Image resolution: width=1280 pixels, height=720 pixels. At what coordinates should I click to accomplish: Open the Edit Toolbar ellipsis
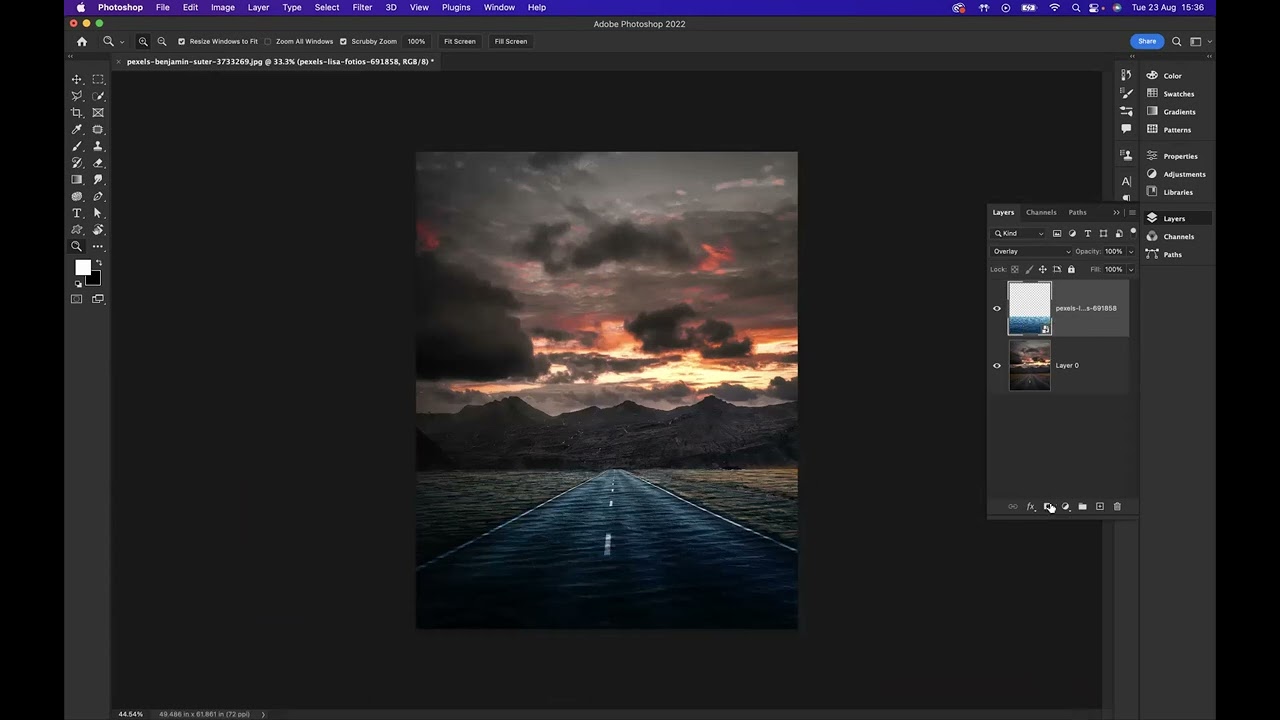tap(98, 246)
